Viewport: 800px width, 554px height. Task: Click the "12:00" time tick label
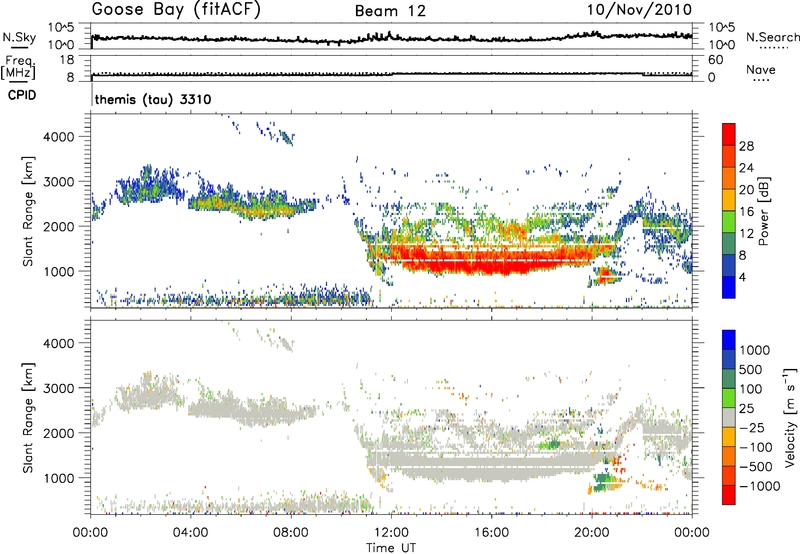tap(391, 533)
